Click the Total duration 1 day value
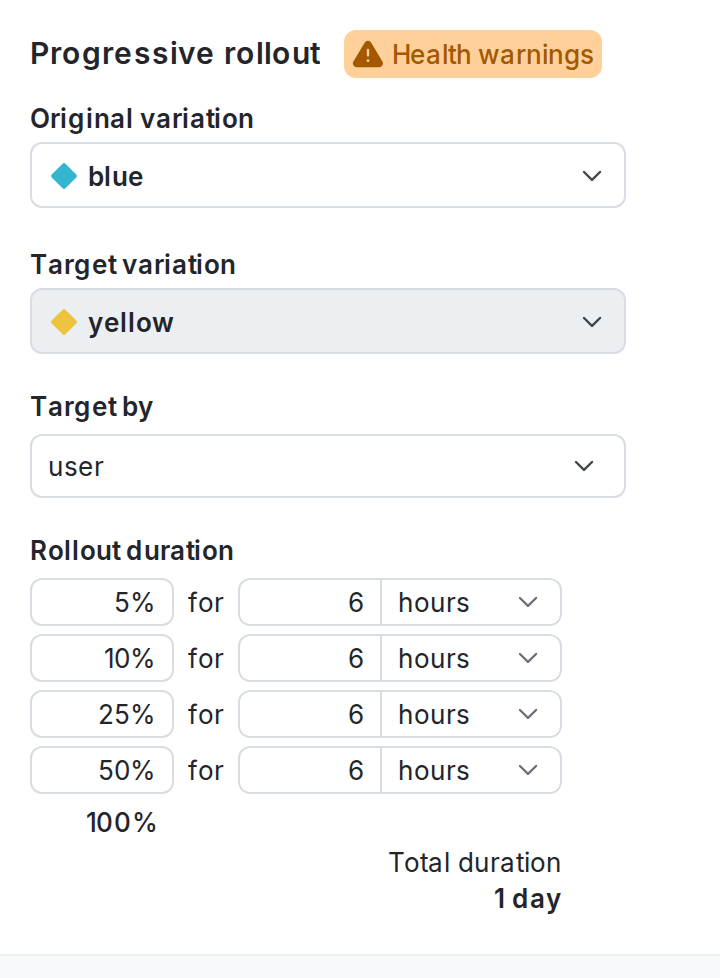The image size is (720, 978). click(x=527, y=898)
